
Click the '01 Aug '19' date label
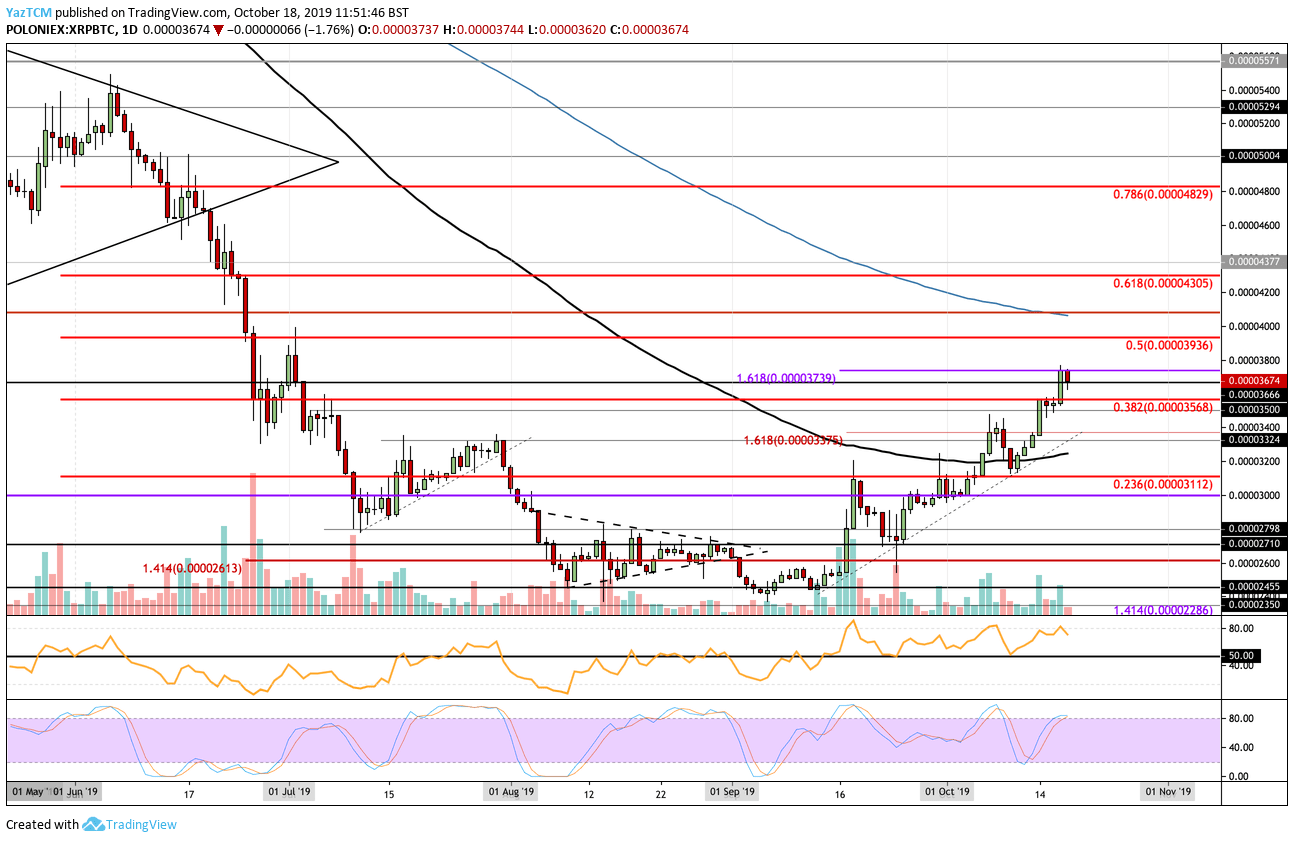[513, 792]
